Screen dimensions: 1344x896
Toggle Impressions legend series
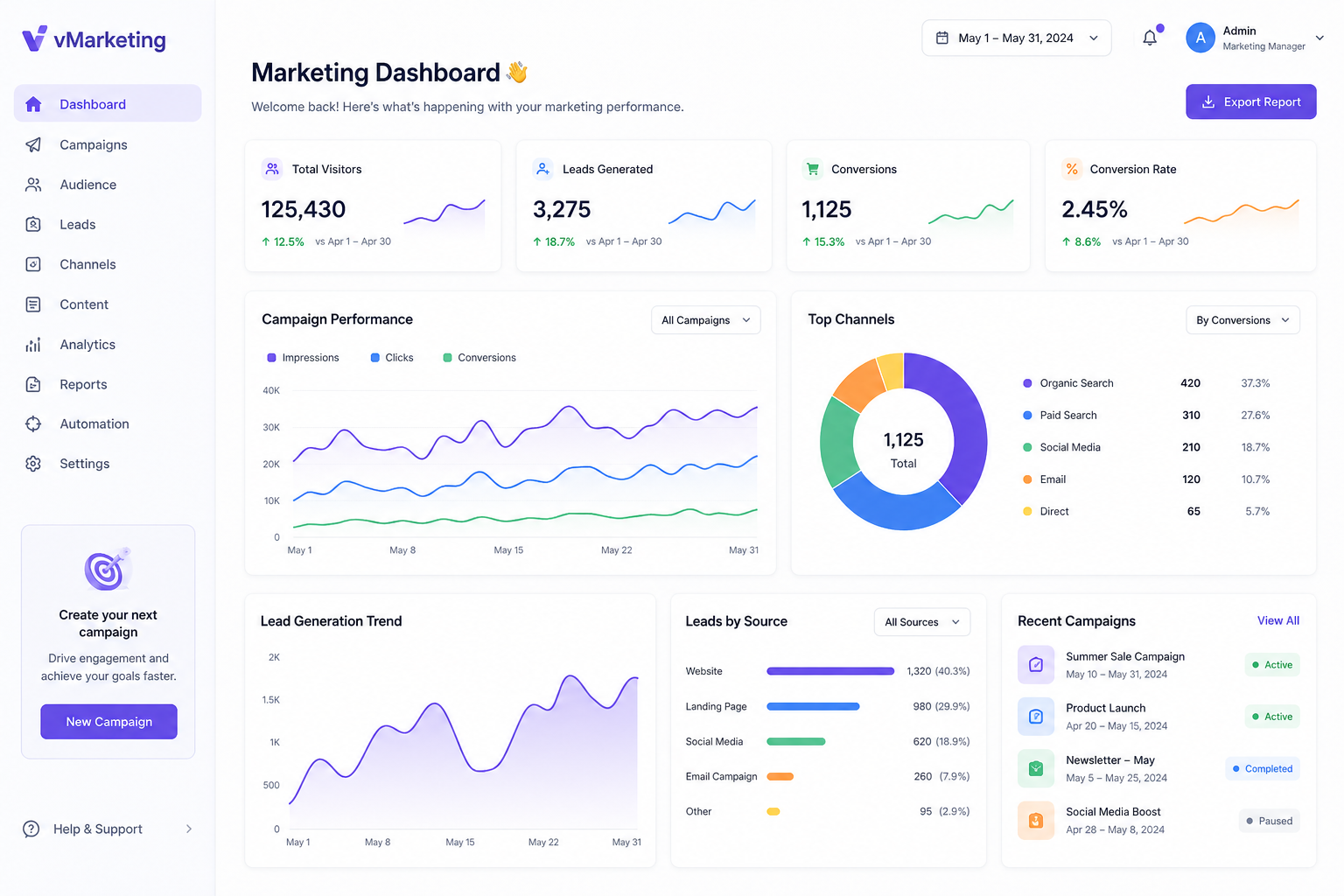(303, 358)
